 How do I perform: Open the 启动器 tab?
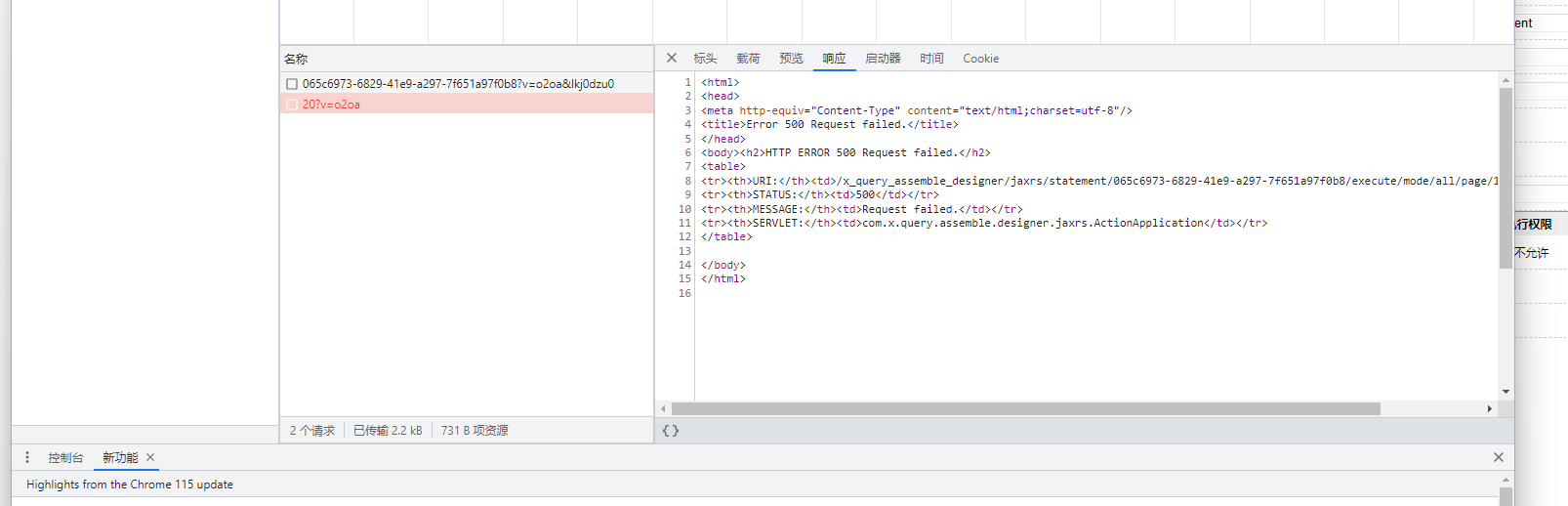(x=883, y=59)
